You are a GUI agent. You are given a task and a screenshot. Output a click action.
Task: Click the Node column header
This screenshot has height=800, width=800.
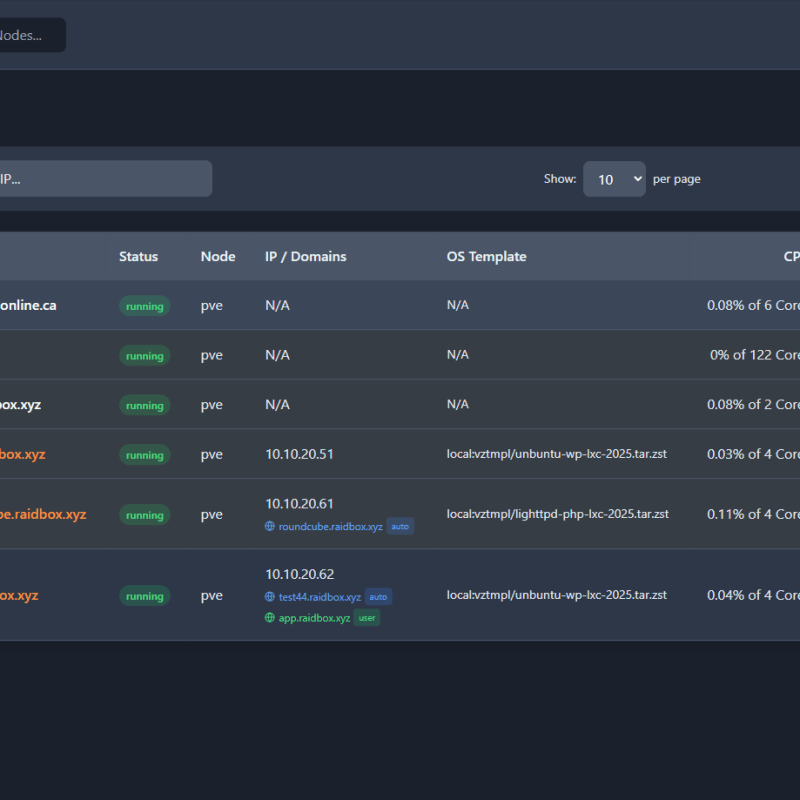pyautogui.click(x=218, y=256)
